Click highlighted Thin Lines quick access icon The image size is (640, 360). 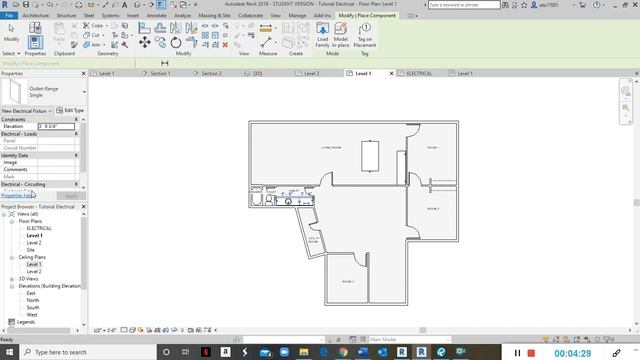[x=161, y=5]
